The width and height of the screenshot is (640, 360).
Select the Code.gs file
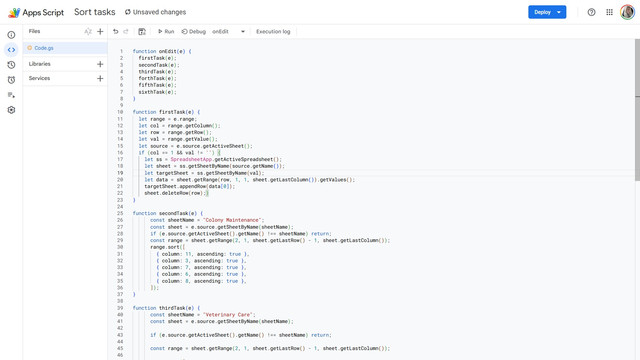(x=65, y=48)
